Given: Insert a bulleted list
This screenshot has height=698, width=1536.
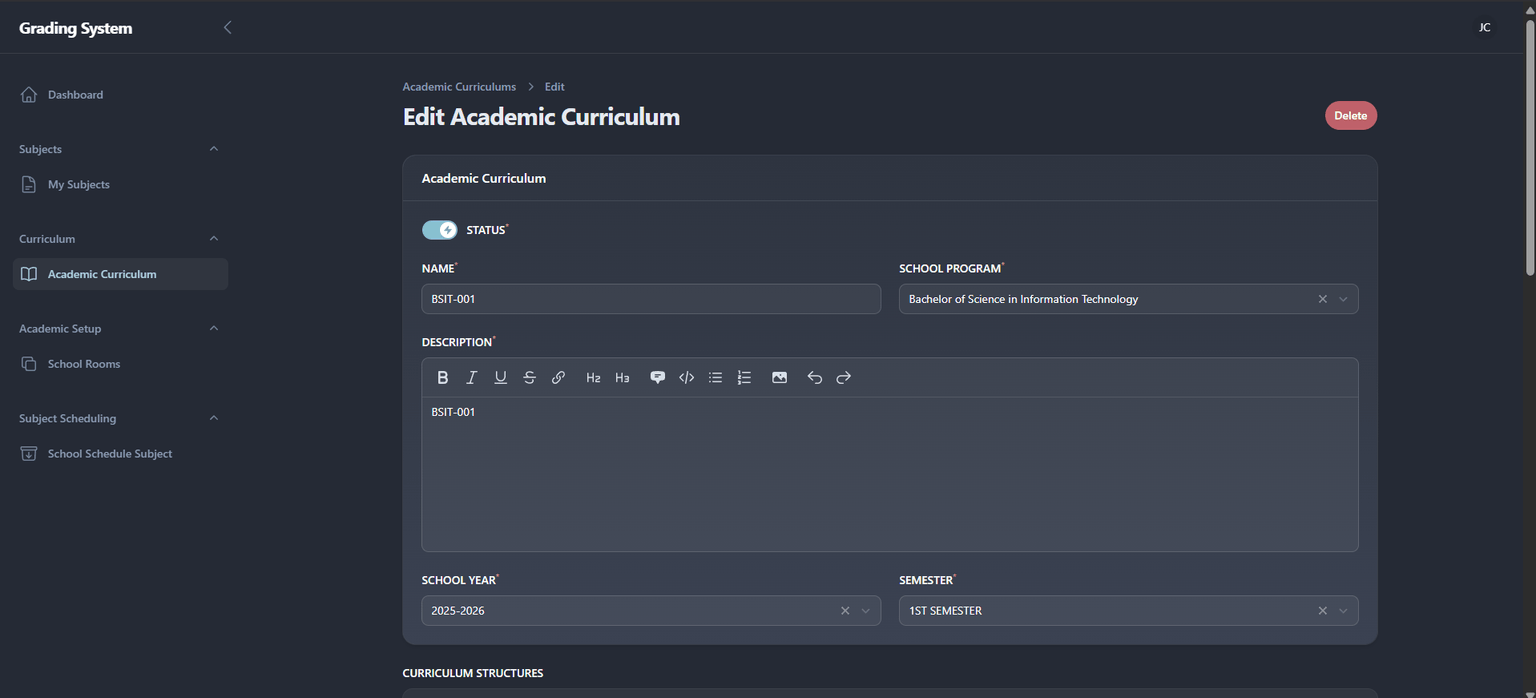Looking at the screenshot, I should click(715, 378).
